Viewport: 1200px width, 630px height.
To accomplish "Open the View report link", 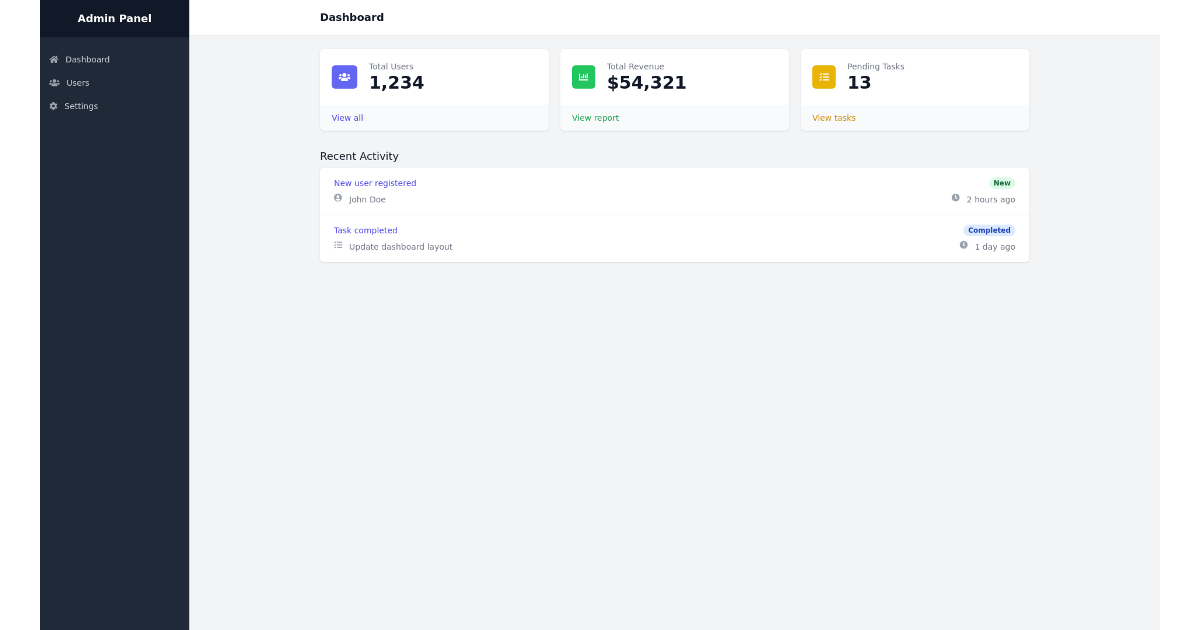I will tap(595, 118).
